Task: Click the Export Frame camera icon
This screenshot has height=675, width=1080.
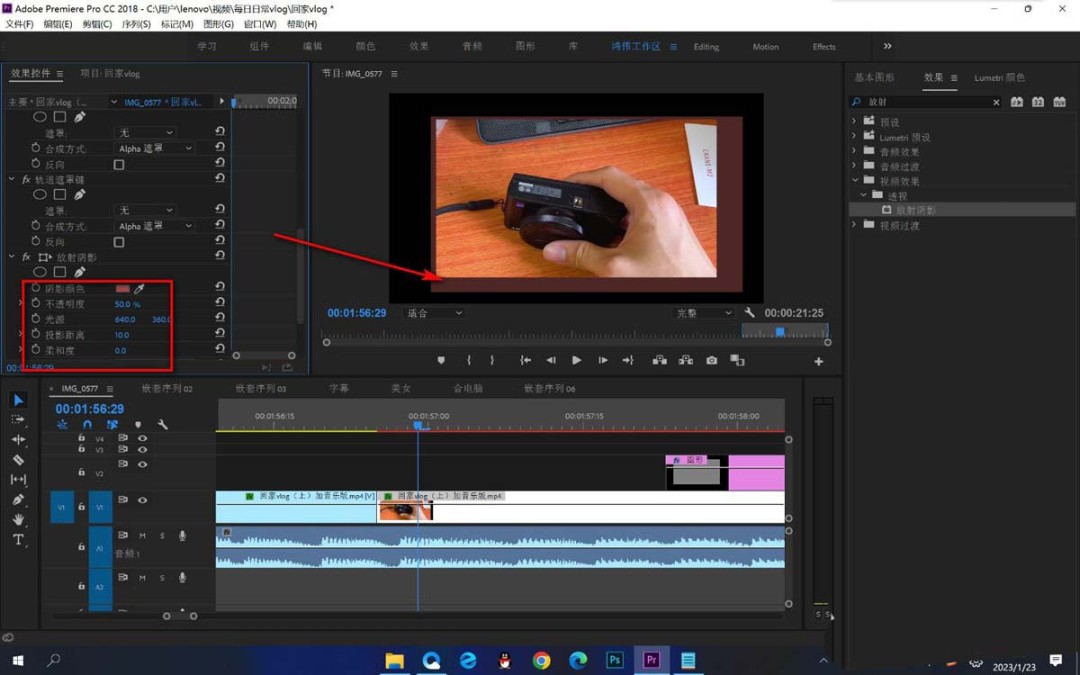Action: 712,360
